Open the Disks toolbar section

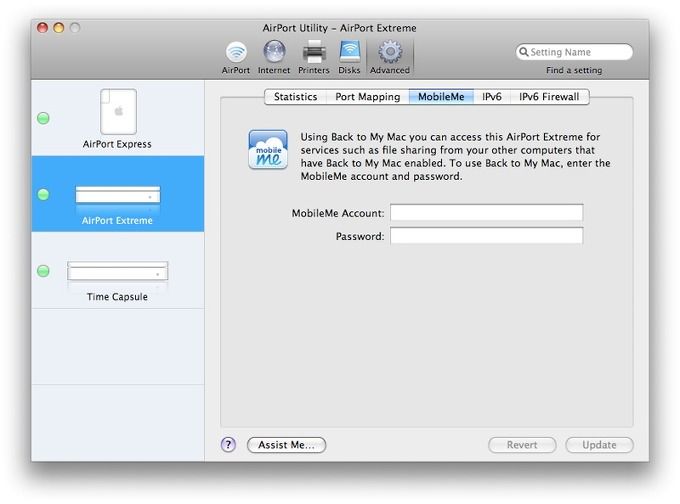click(x=349, y=58)
